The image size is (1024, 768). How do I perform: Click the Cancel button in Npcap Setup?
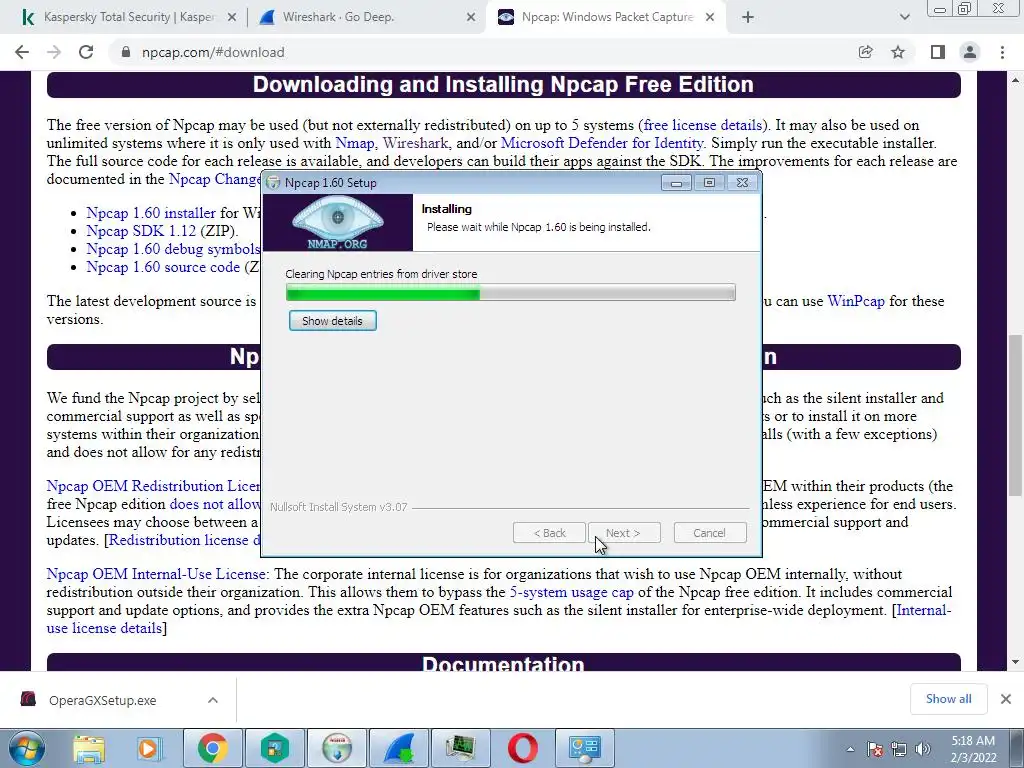(x=709, y=533)
